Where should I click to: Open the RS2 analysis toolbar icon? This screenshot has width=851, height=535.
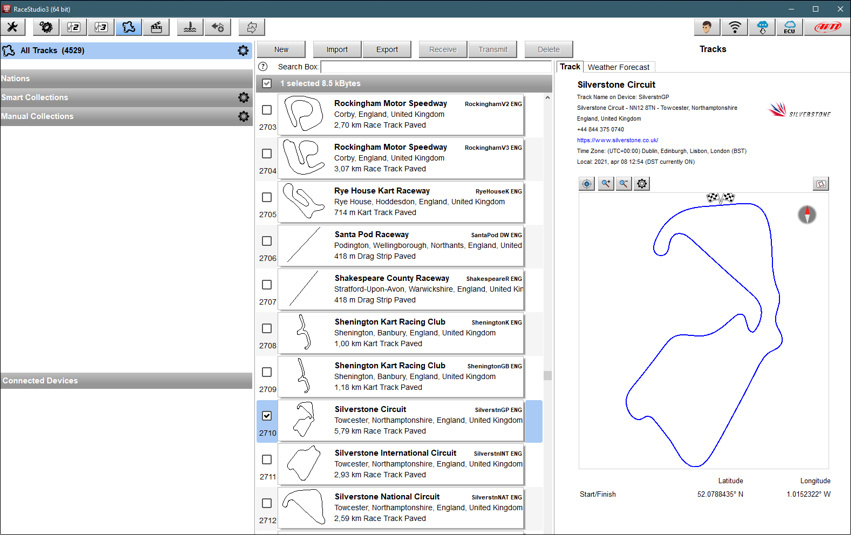coord(74,27)
